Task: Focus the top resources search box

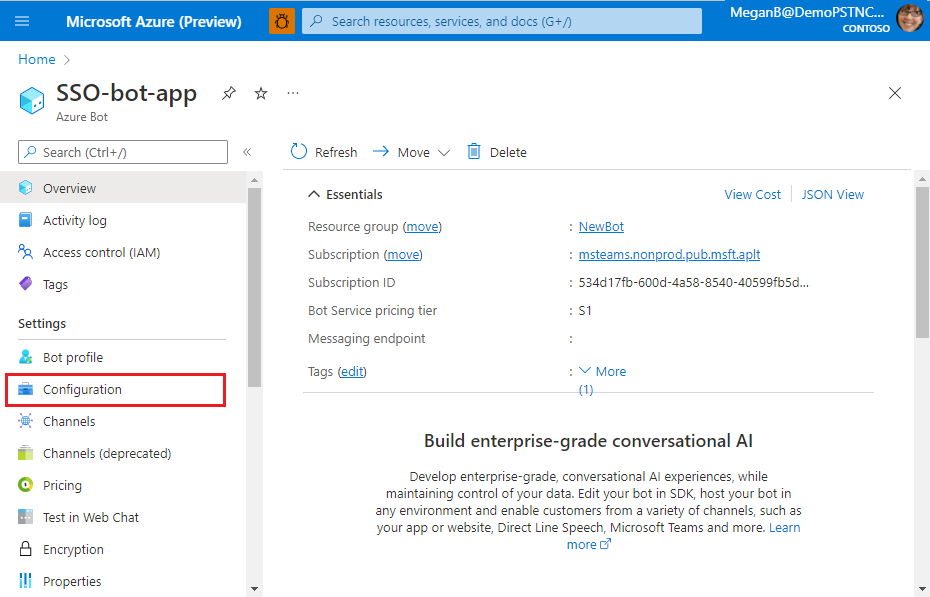Action: pyautogui.click(x=502, y=21)
